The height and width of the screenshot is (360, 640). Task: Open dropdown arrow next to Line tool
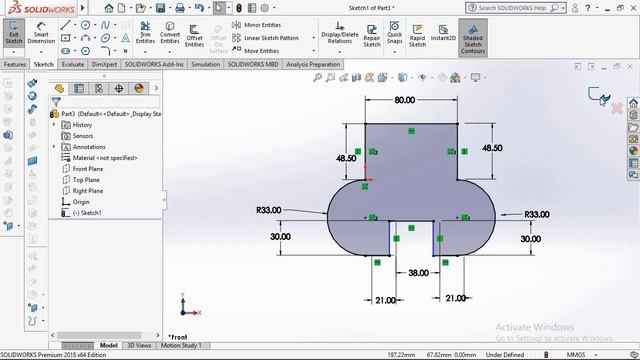coord(75,25)
